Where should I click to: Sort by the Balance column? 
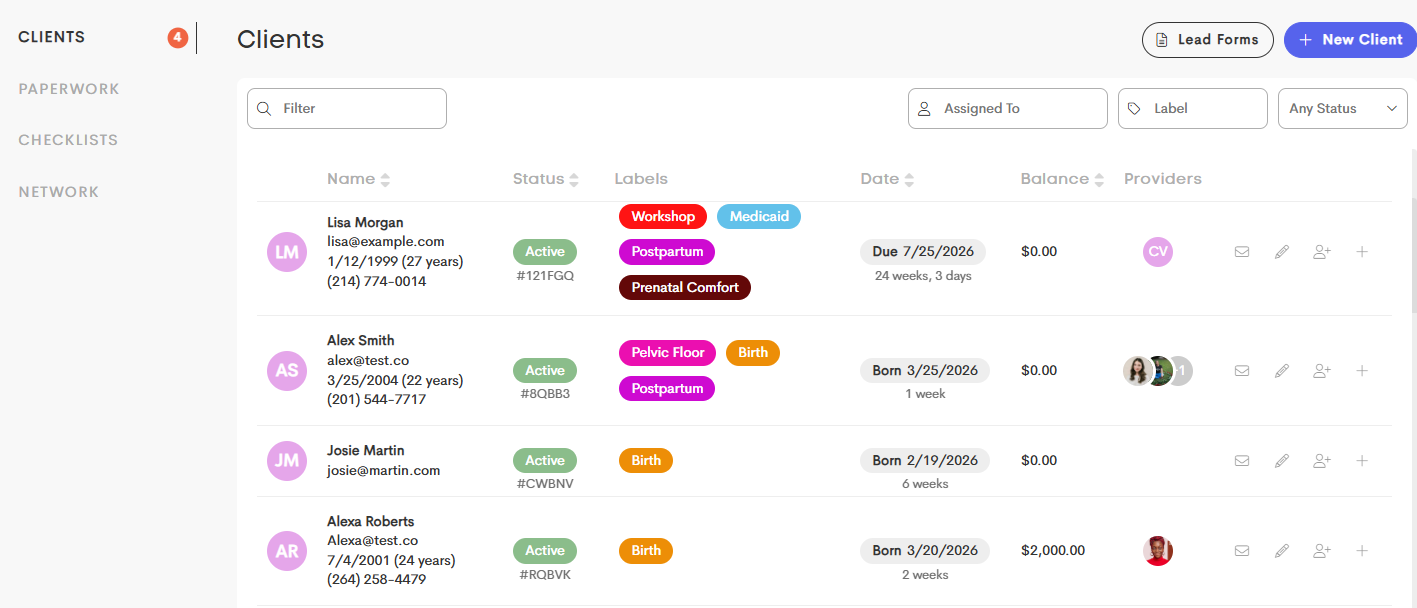[1062, 179]
